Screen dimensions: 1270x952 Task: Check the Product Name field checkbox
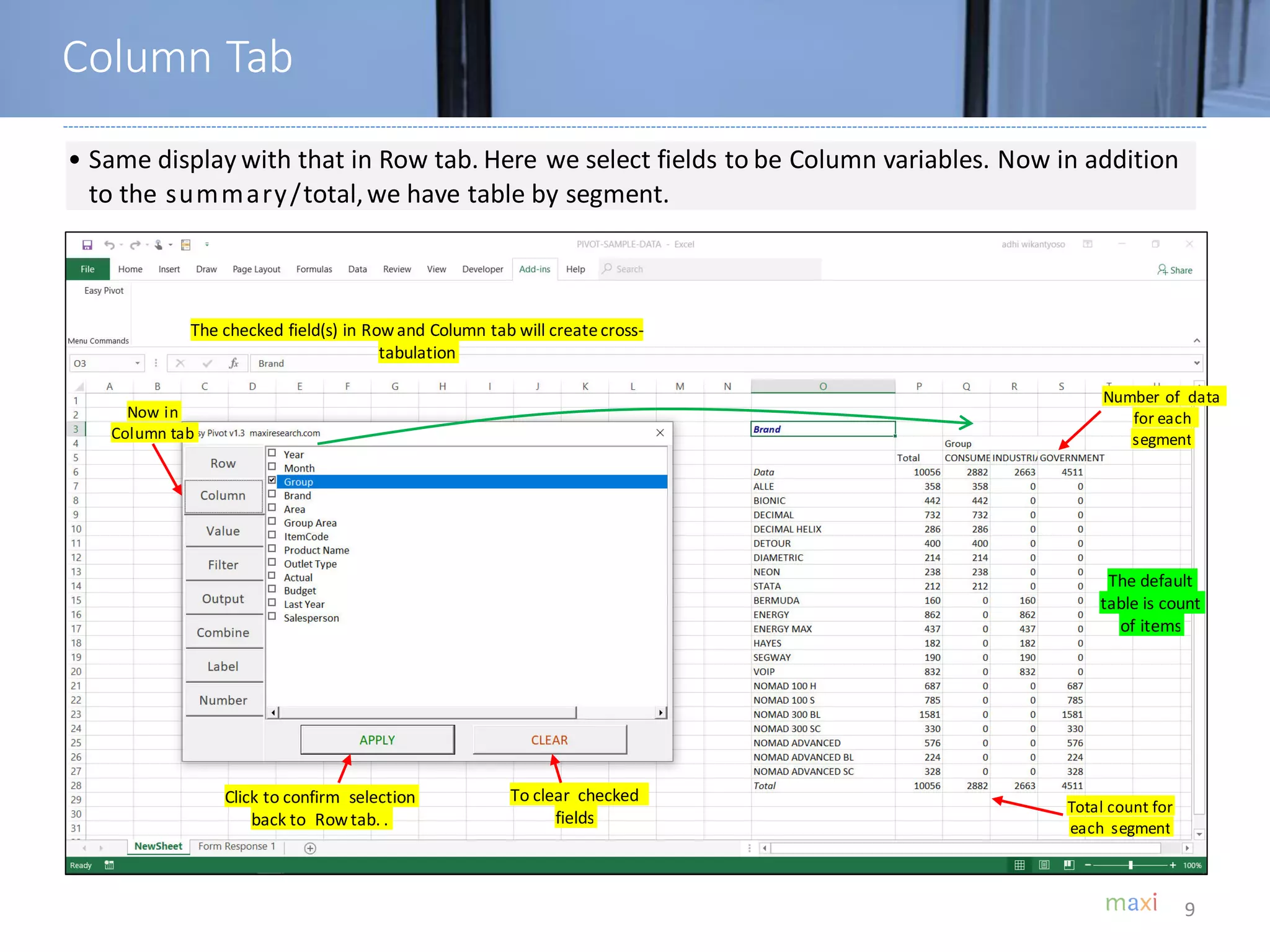pyautogui.click(x=272, y=549)
